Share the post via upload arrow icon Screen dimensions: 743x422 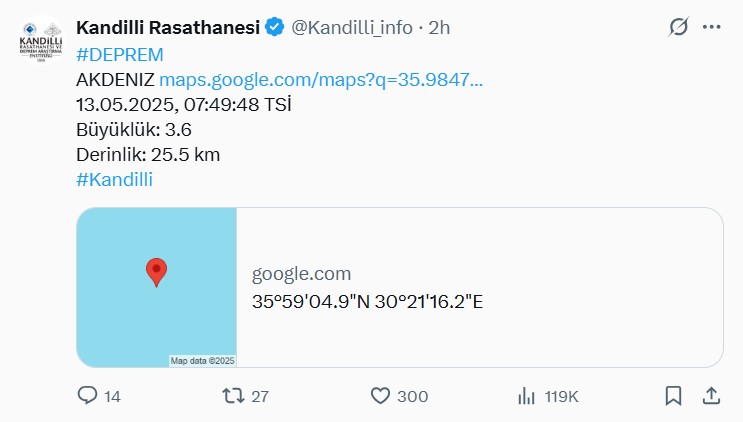coord(711,396)
